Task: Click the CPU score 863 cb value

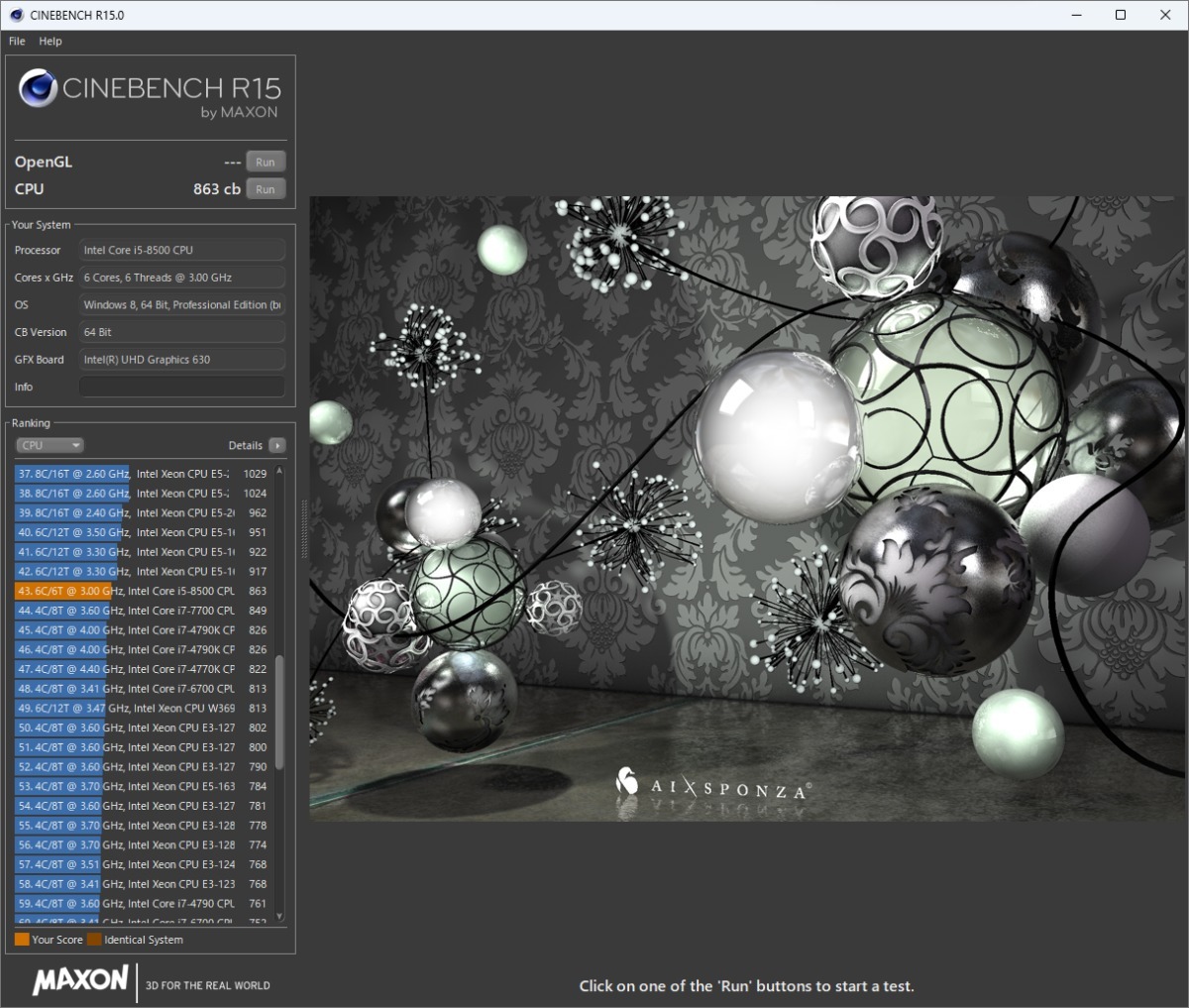Action: click(x=217, y=189)
